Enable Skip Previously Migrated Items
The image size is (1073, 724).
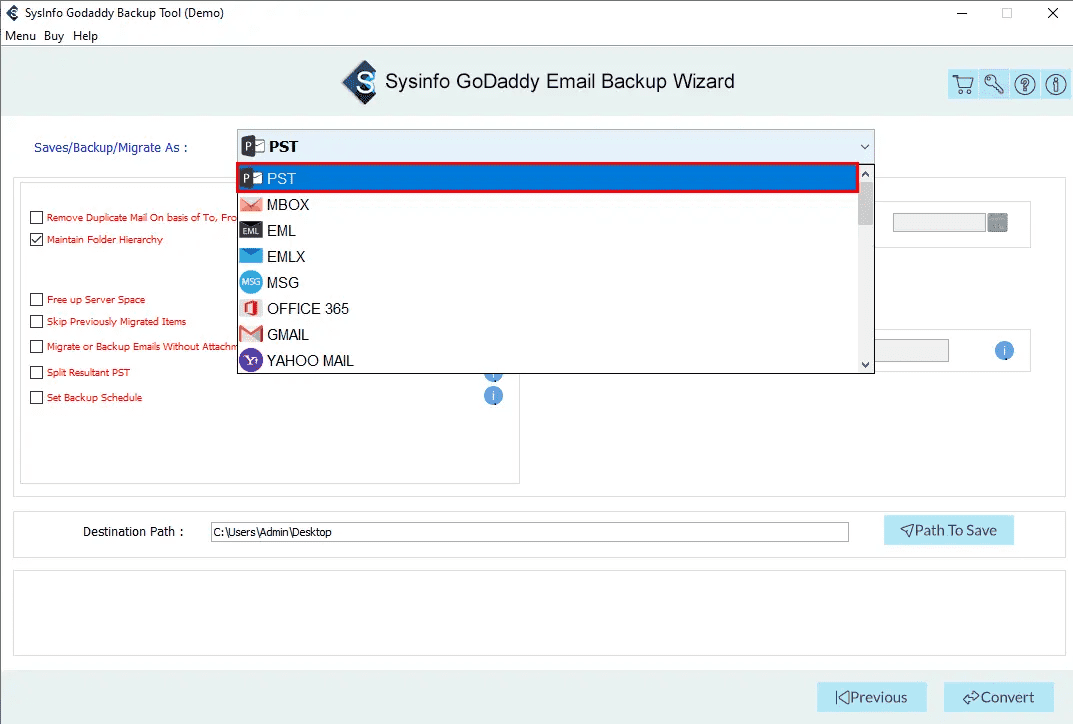(36, 321)
